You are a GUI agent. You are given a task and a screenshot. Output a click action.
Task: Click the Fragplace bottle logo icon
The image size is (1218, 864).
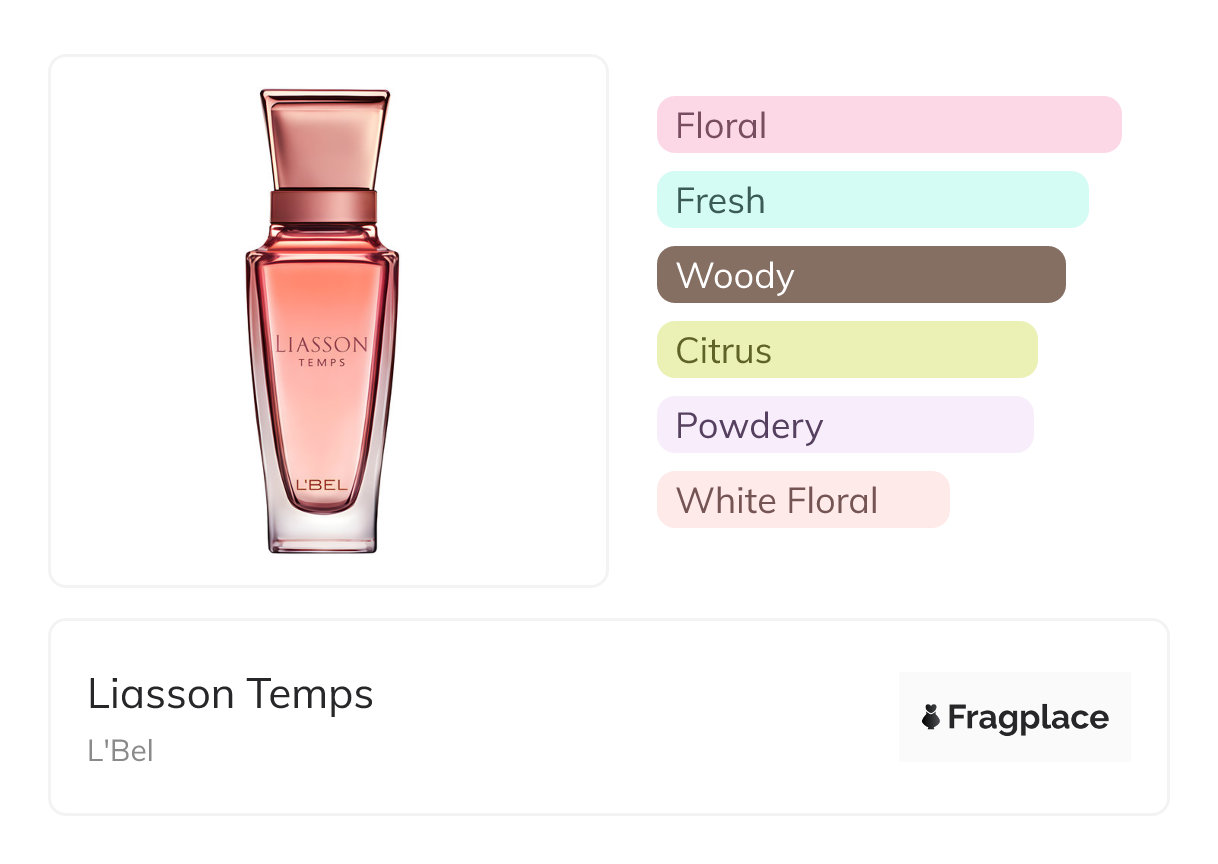pyautogui.click(x=931, y=717)
